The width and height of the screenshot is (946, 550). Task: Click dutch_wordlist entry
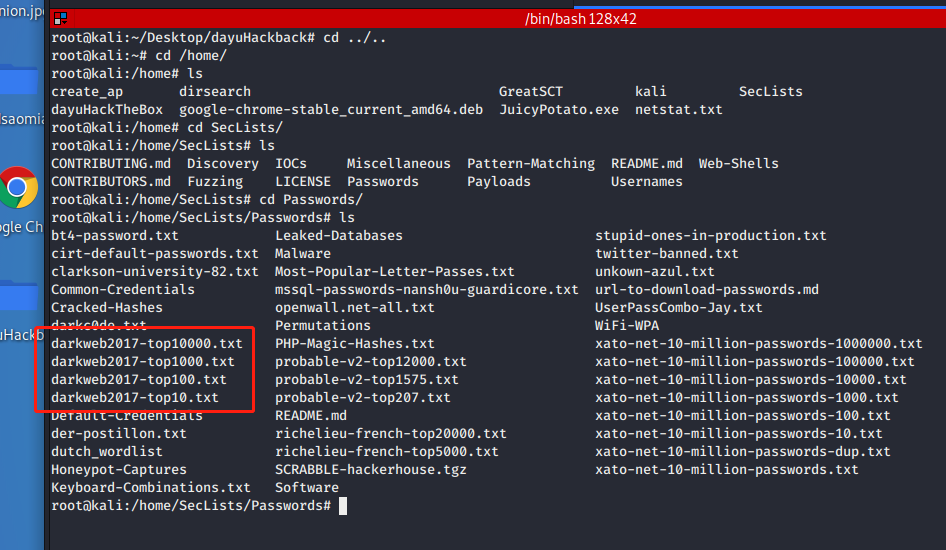click(x=107, y=452)
